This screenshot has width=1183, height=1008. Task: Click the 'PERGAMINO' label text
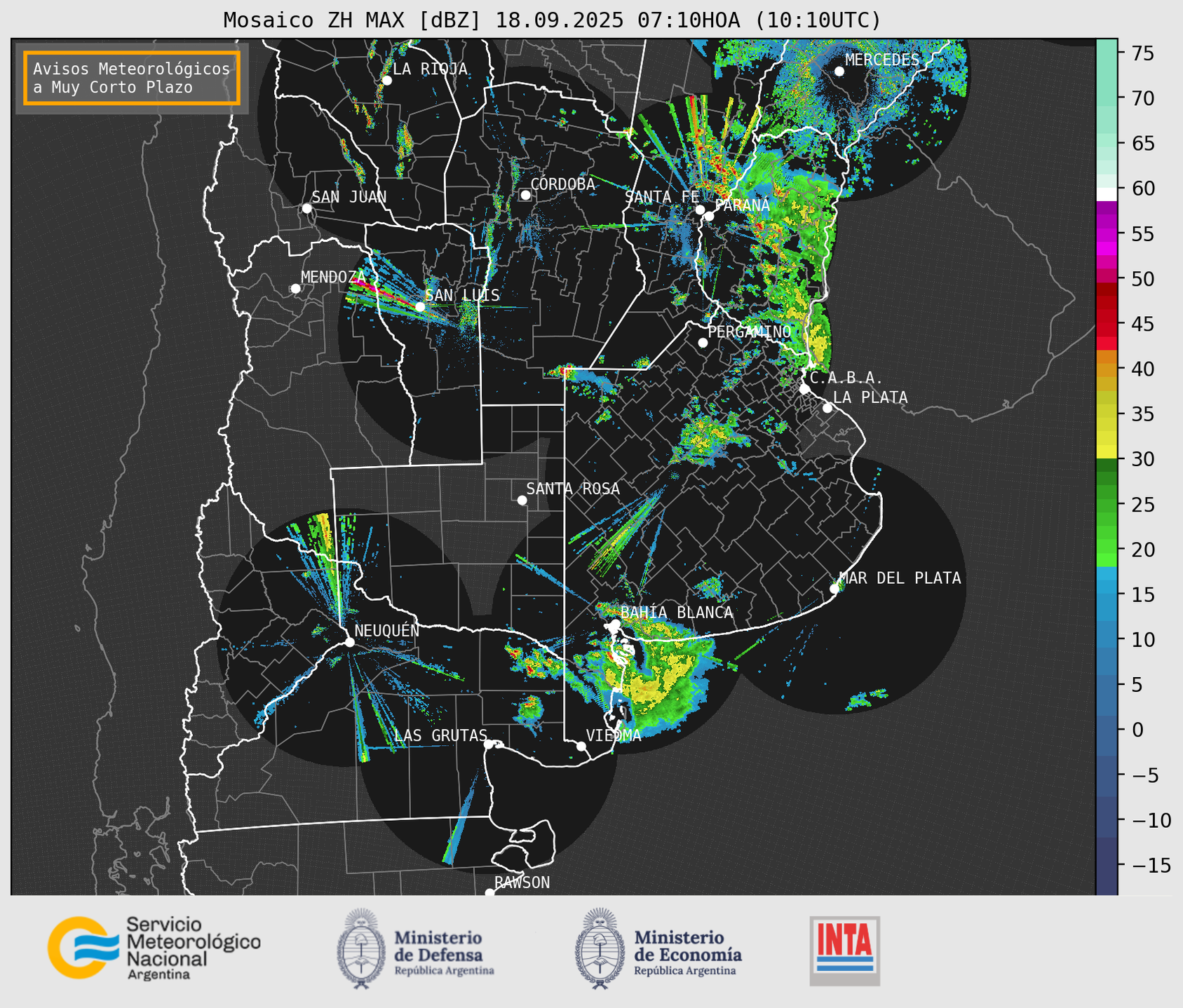[750, 332]
